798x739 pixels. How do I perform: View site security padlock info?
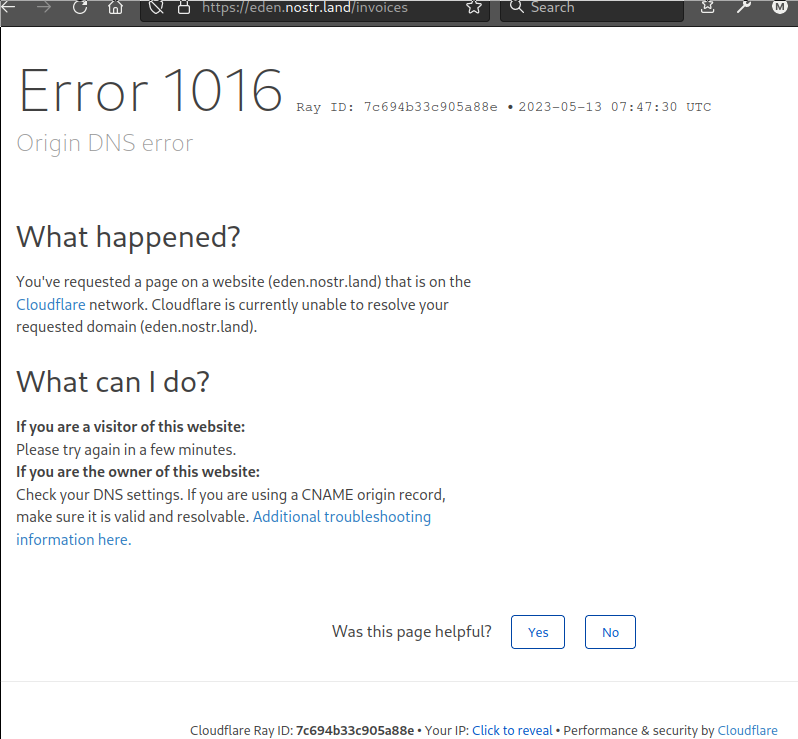(183, 7)
